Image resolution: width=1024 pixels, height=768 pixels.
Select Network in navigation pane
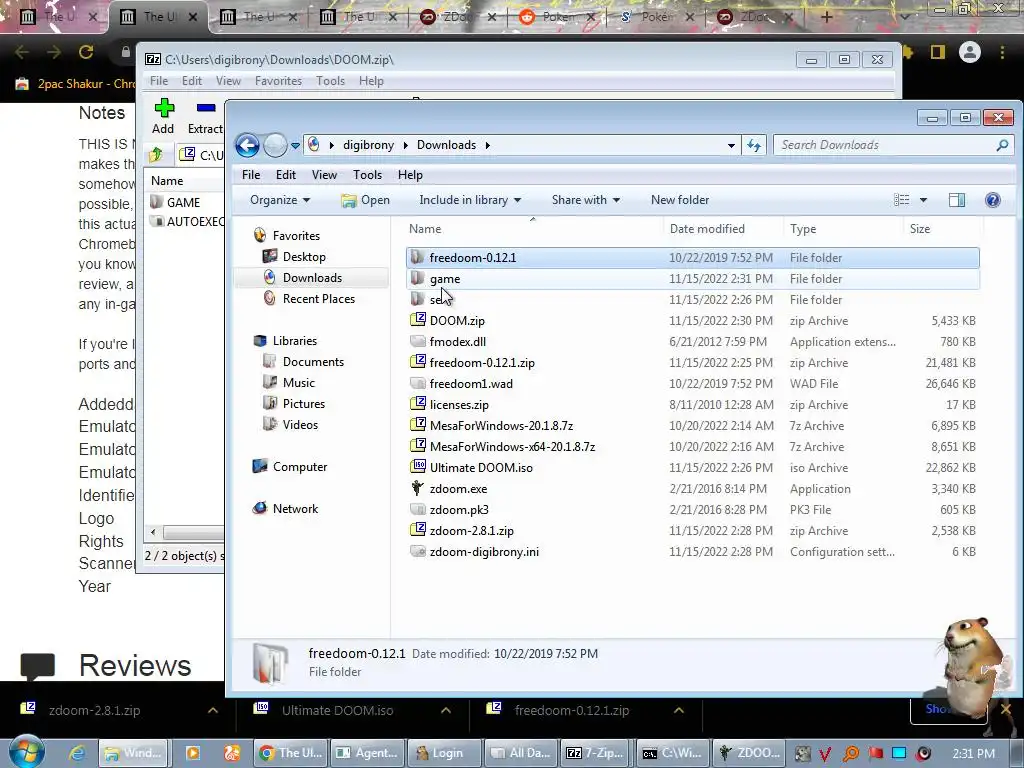[295, 509]
